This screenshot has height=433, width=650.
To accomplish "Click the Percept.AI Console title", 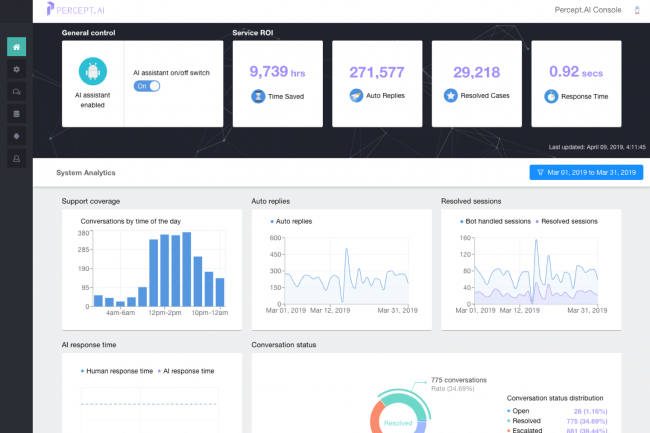I will click(588, 10).
